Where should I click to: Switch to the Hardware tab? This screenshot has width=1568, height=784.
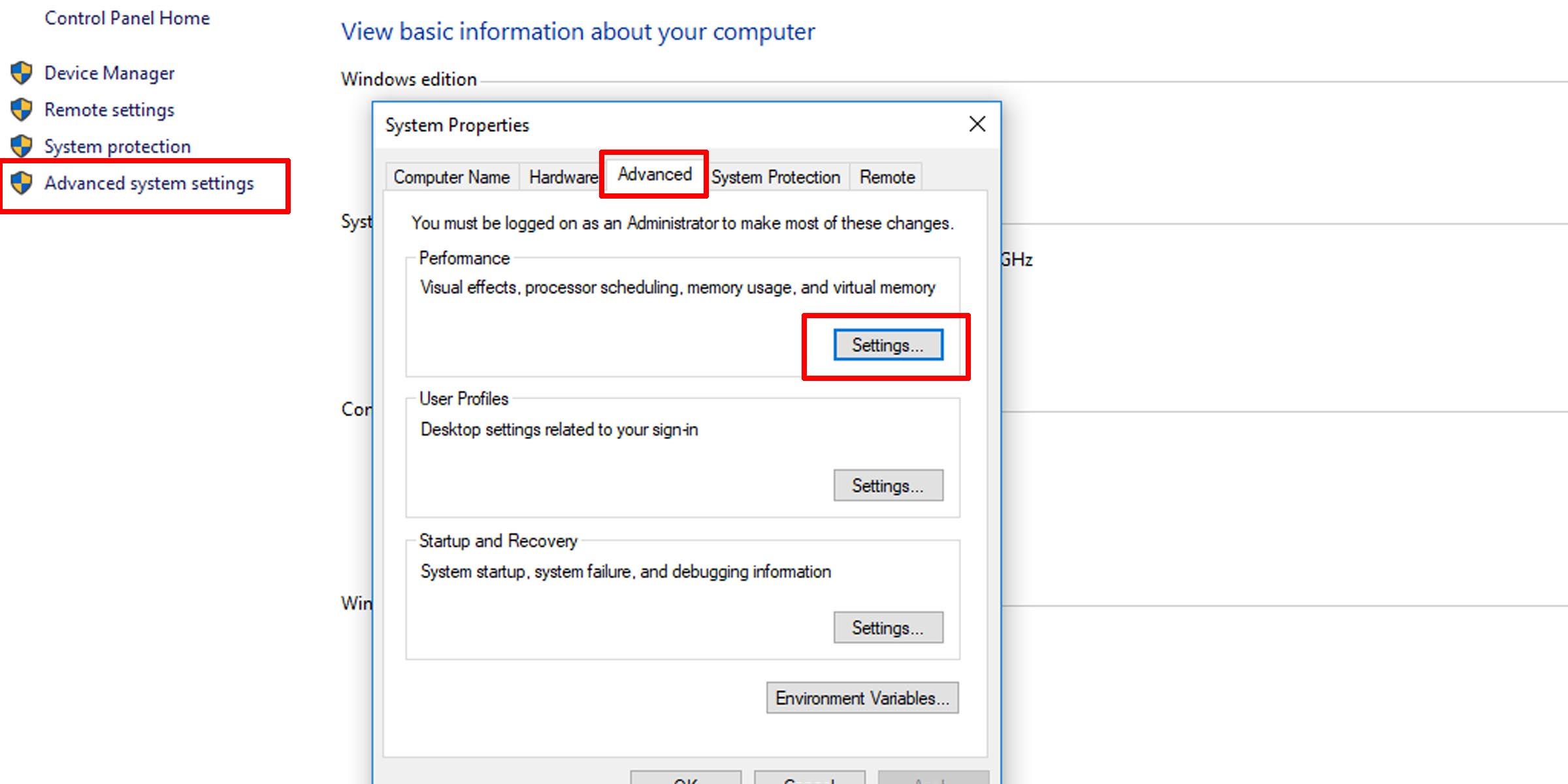(563, 177)
